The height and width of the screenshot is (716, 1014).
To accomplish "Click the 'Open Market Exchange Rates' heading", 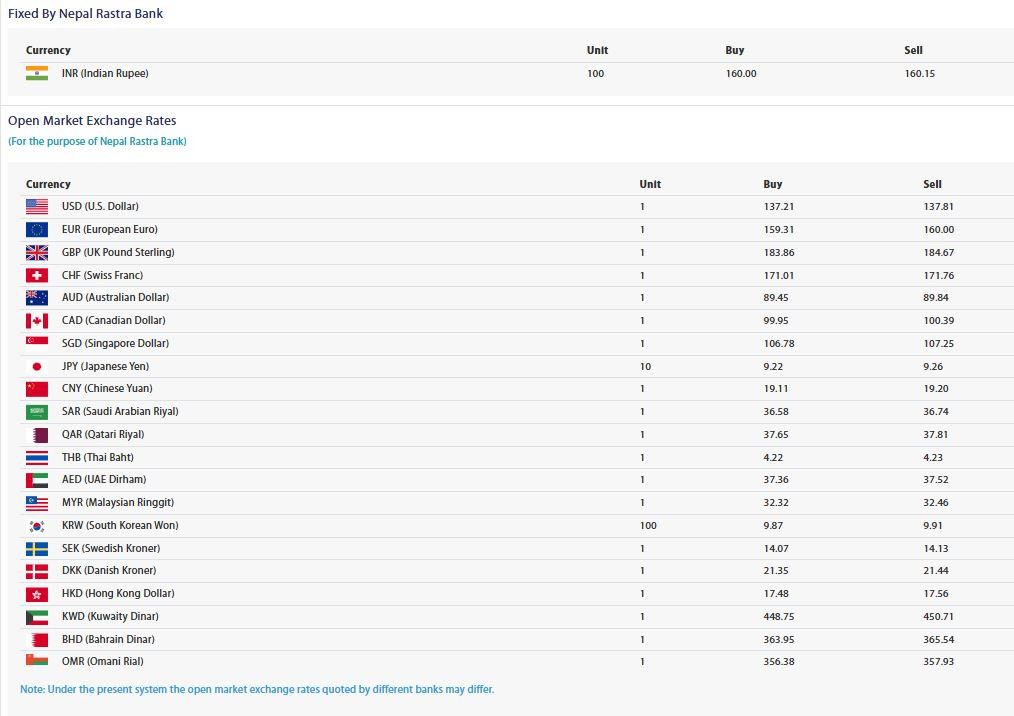I will (92, 121).
